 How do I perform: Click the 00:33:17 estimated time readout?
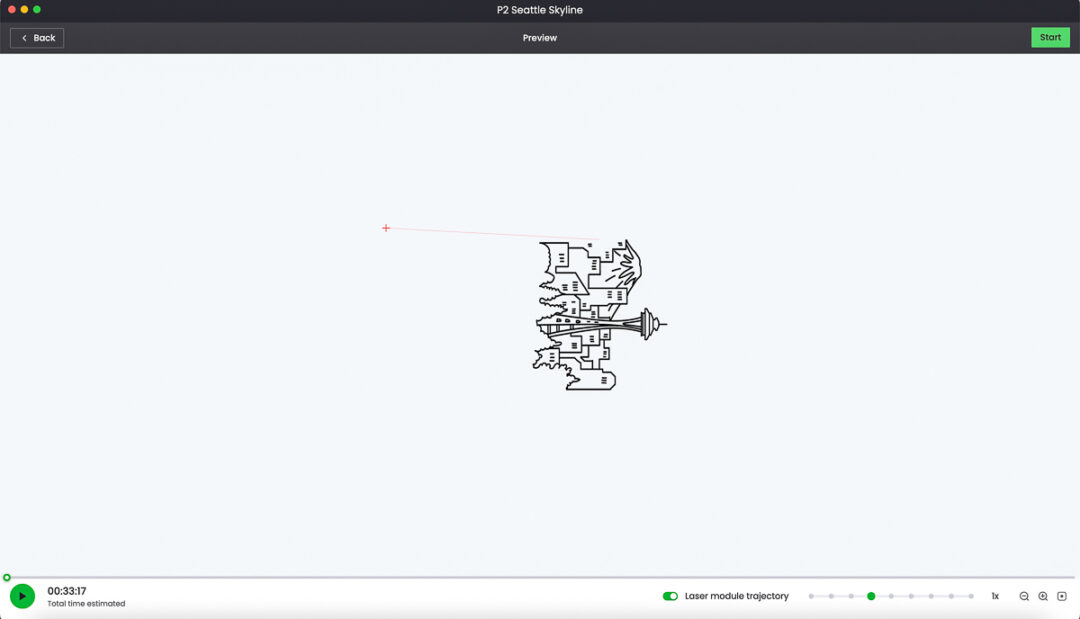pos(67,591)
